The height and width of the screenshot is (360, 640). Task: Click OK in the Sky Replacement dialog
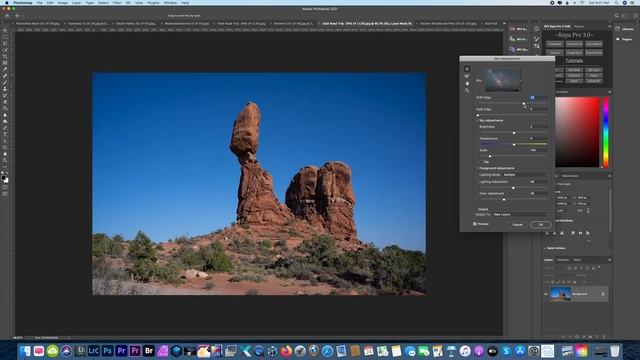pyautogui.click(x=540, y=224)
